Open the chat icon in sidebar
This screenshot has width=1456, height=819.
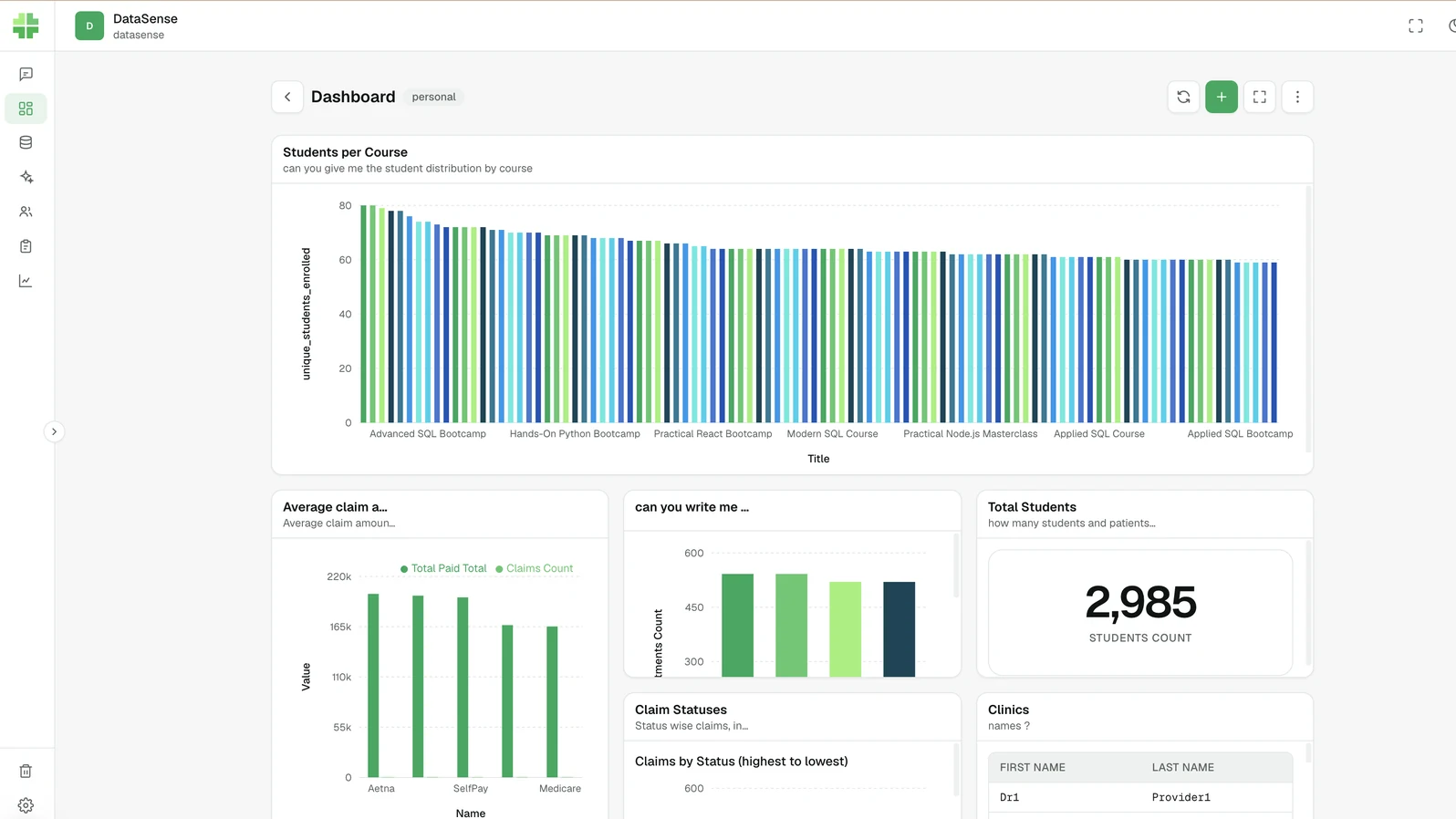[26, 74]
